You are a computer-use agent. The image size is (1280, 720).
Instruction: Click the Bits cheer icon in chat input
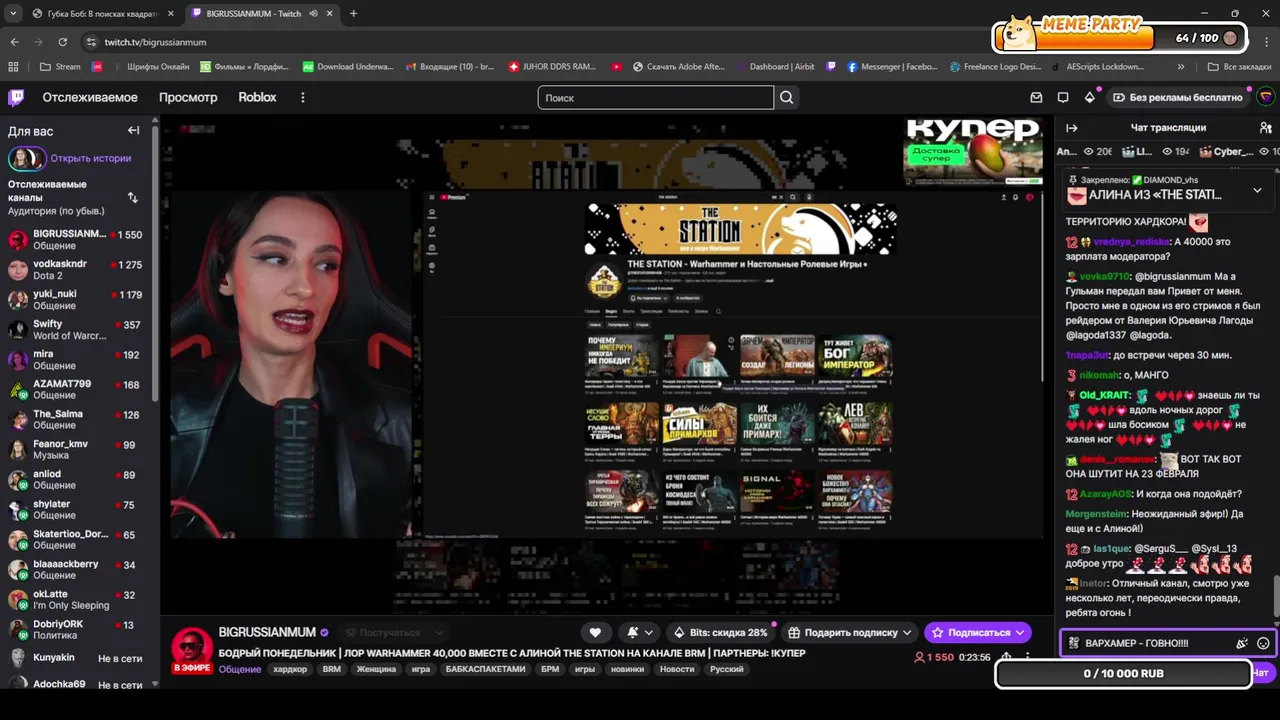coord(1242,643)
